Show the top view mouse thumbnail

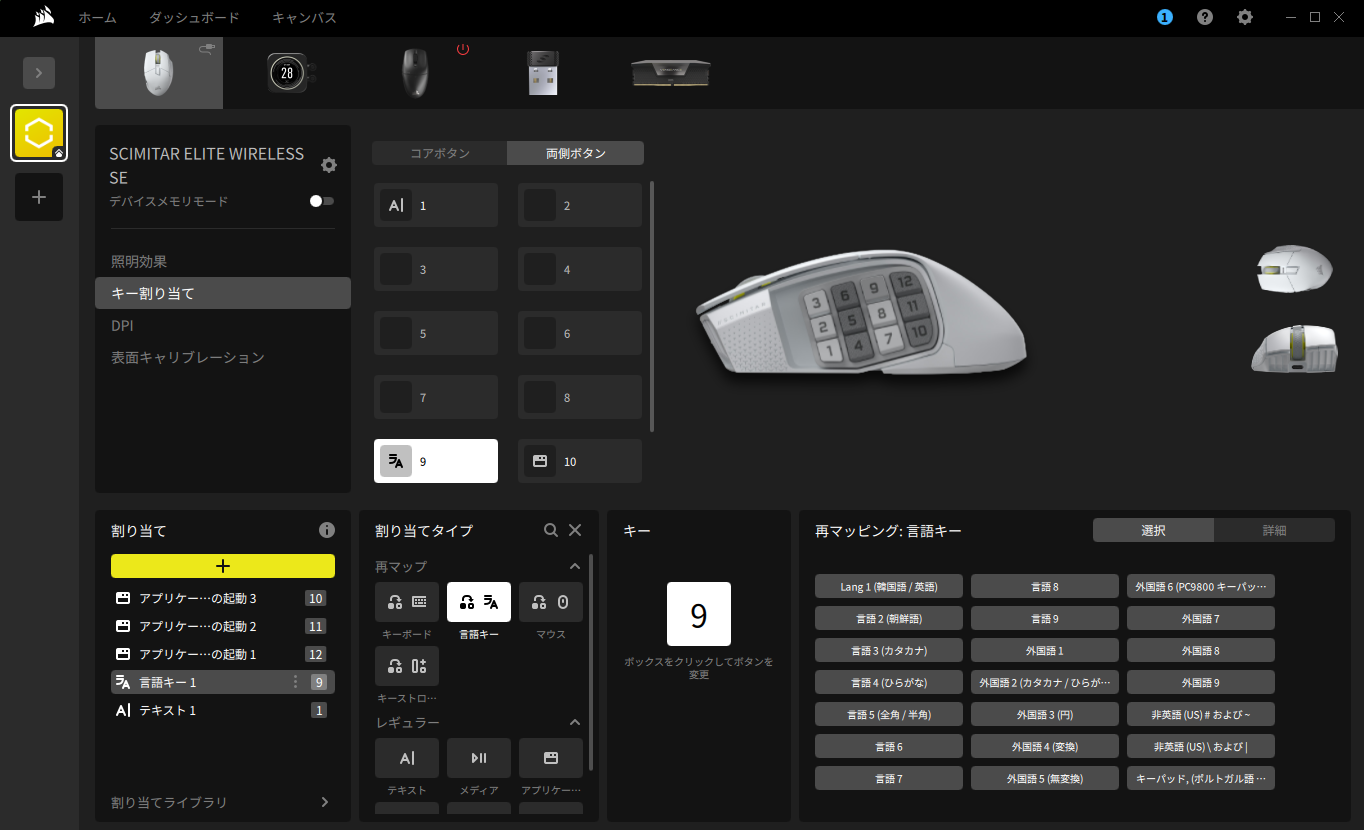[x=1295, y=270]
